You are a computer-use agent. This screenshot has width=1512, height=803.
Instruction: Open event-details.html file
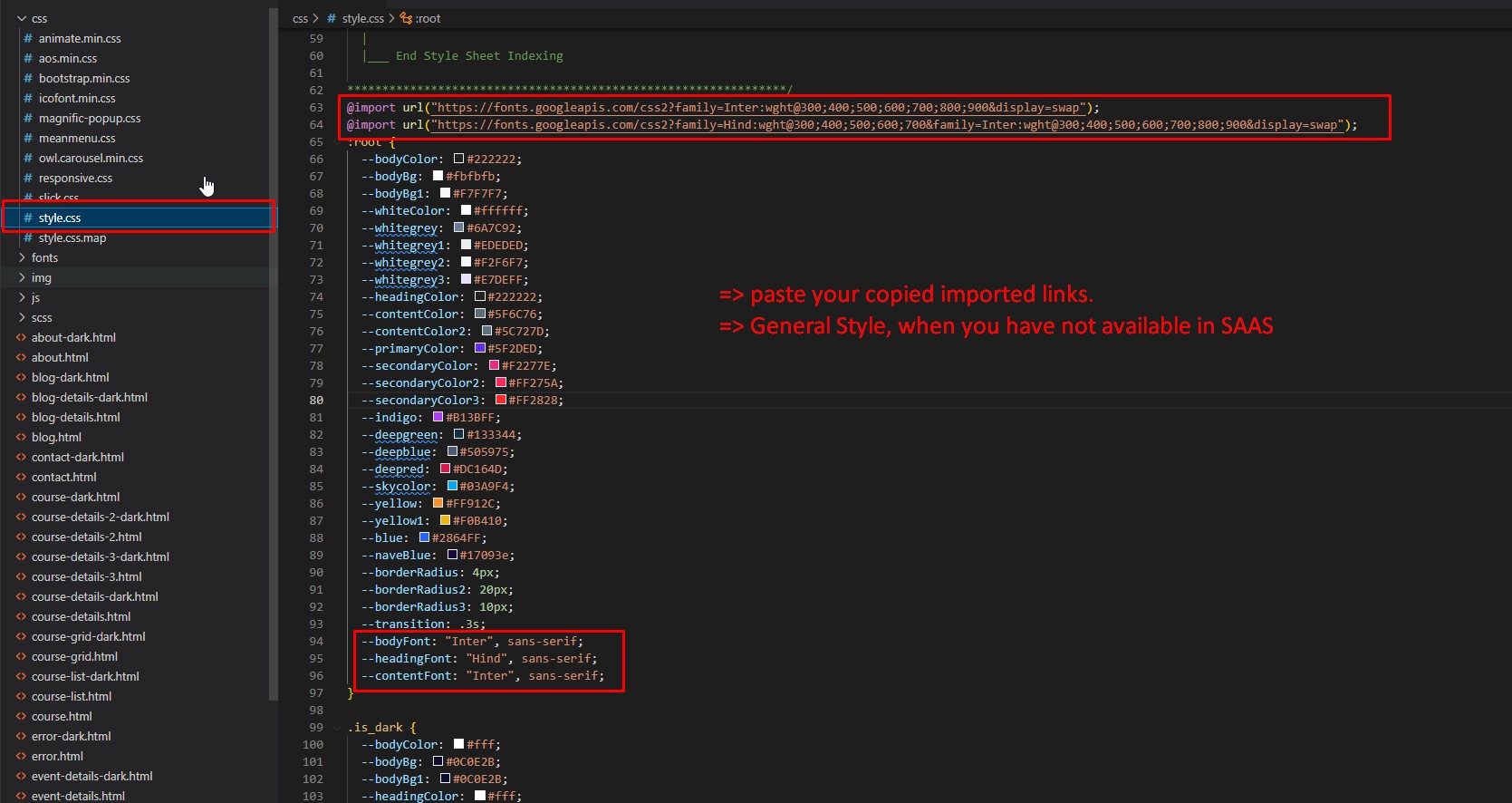78,796
